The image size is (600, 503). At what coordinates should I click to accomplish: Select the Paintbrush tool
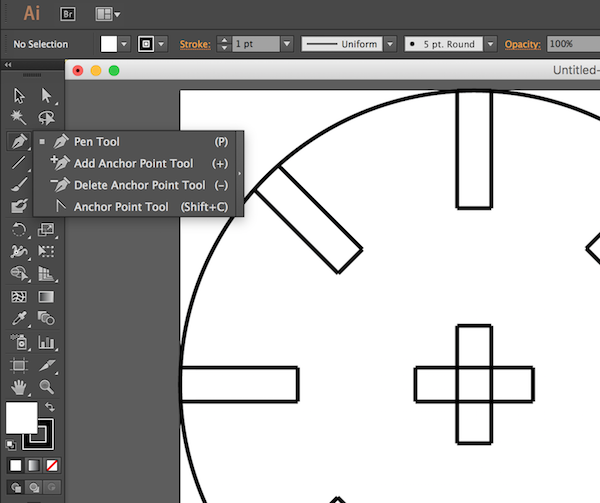point(19,184)
